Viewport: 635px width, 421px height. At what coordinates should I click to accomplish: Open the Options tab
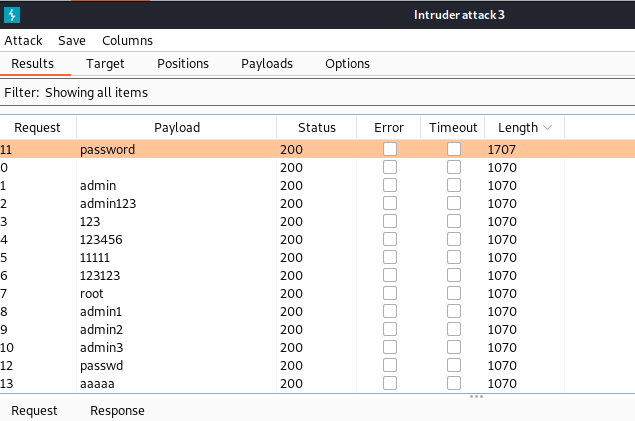click(x=347, y=64)
